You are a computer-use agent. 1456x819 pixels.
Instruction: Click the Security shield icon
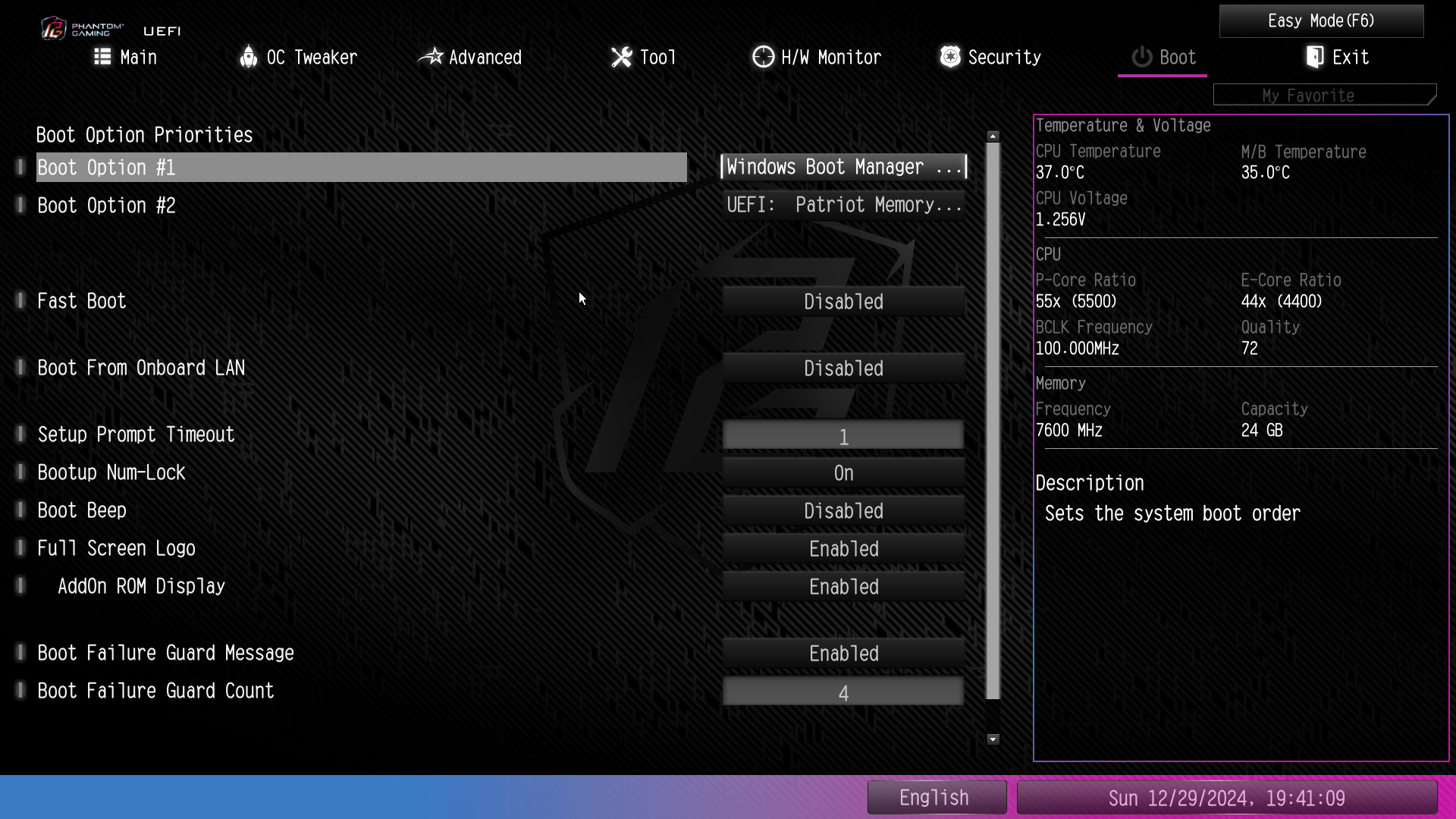coord(950,57)
